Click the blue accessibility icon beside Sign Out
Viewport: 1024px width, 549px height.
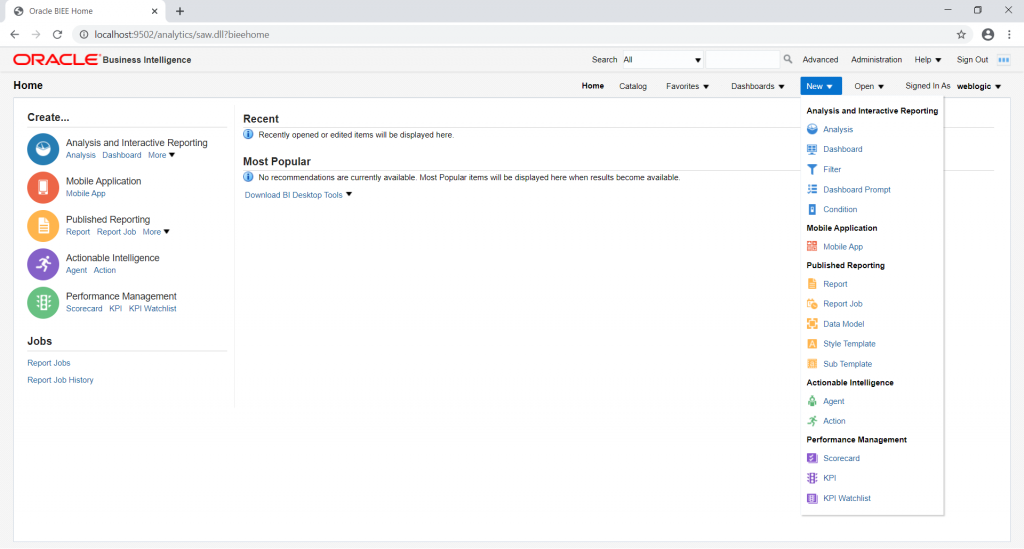tap(1004, 59)
